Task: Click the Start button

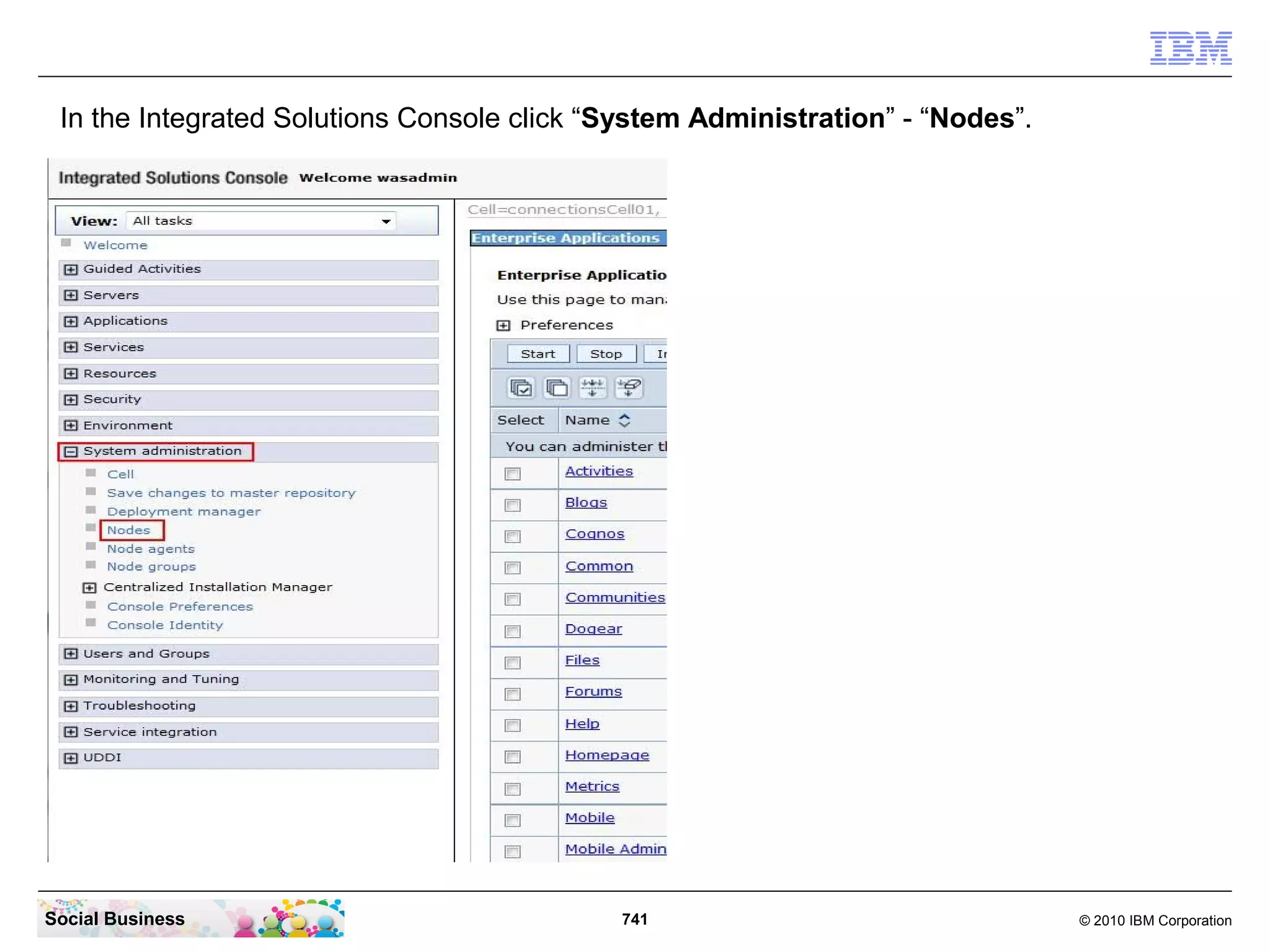Action: 538,354
